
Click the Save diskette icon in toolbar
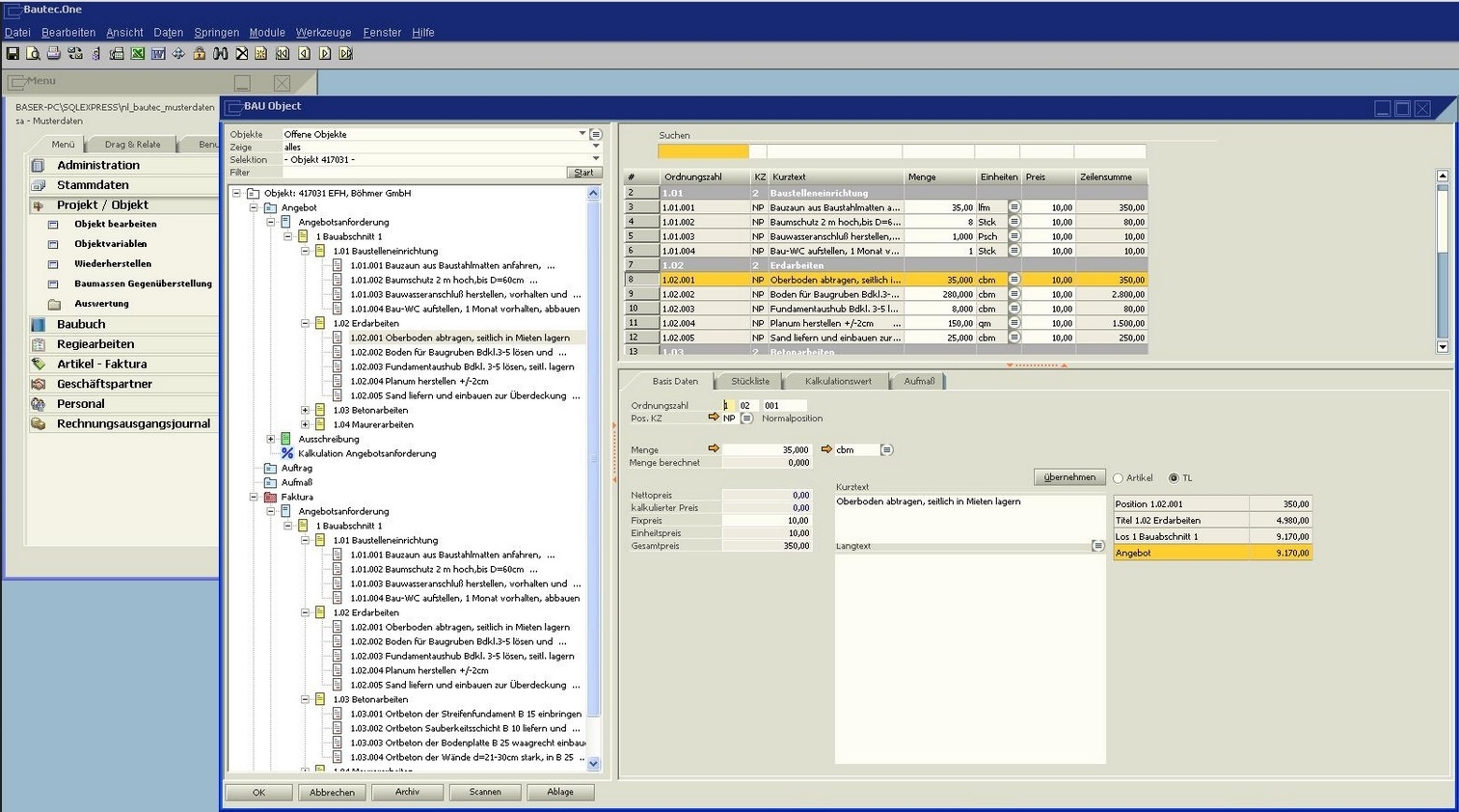13,54
